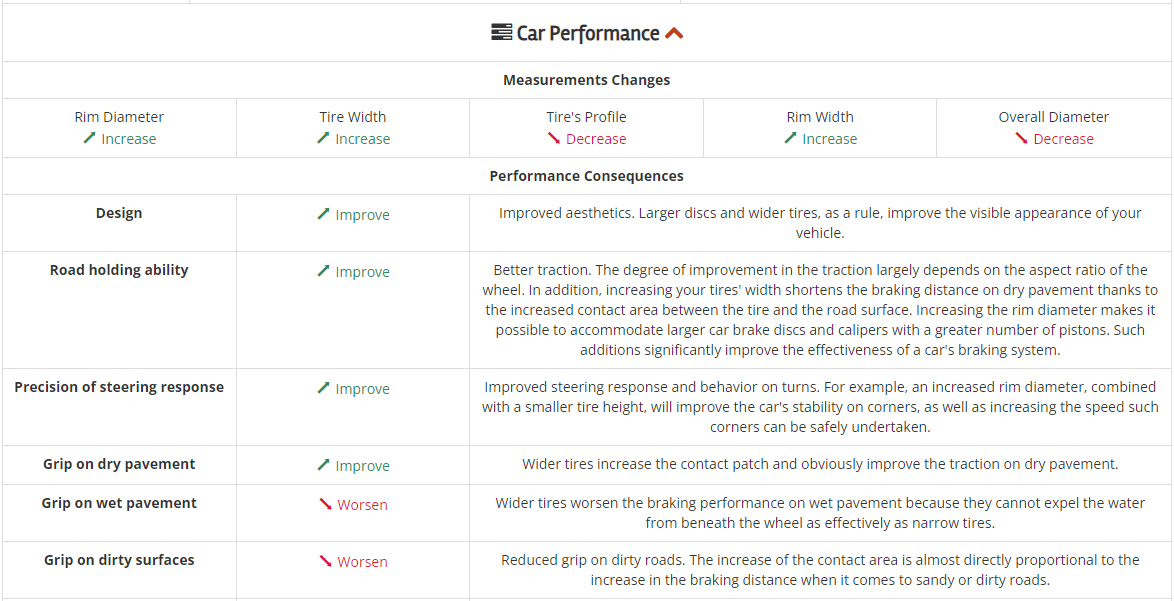Click the Grip on dry pavement improve arrow
Image resolution: width=1174 pixels, height=601 pixels.
tap(323, 465)
